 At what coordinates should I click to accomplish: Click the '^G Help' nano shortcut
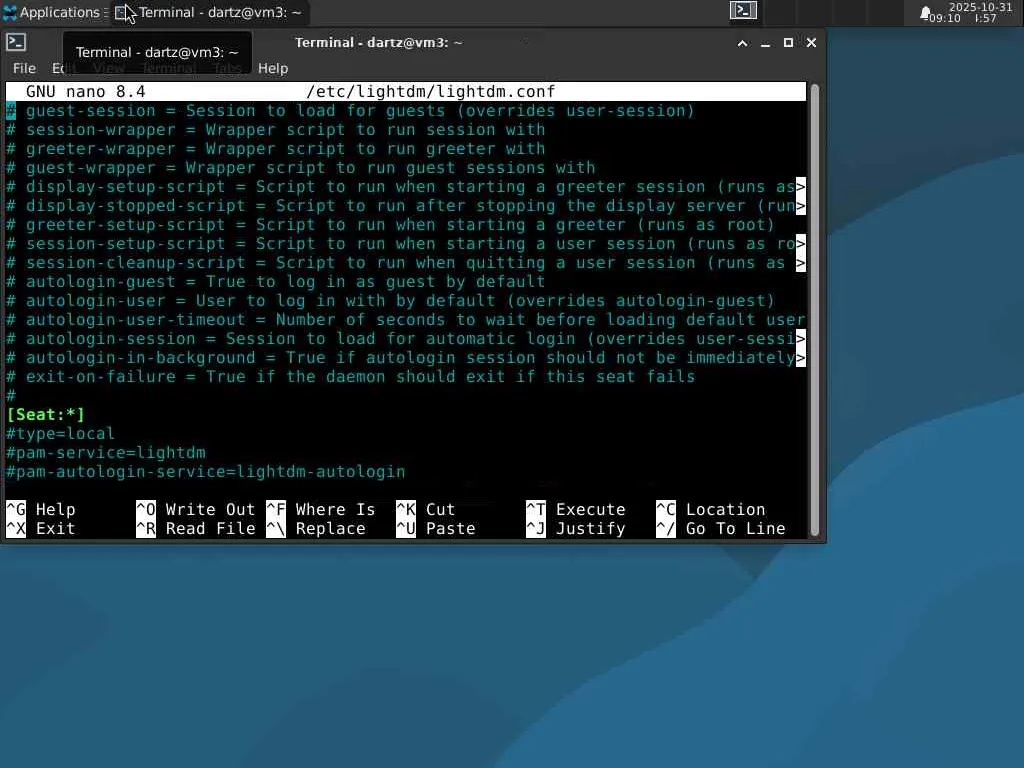click(40, 509)
